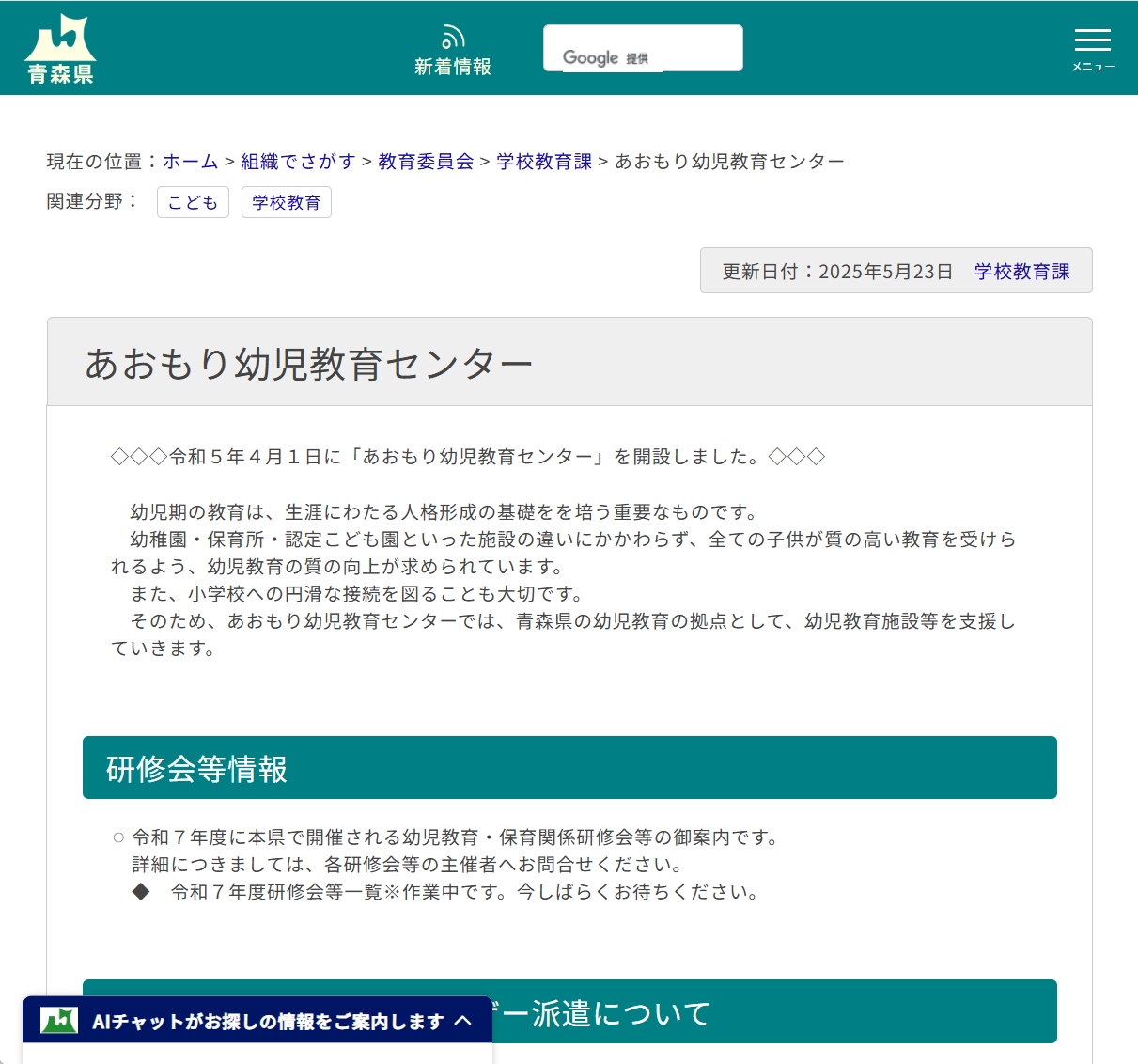Select the 学校教育 related category button
1138x1064 pixels.
[287, 201]
